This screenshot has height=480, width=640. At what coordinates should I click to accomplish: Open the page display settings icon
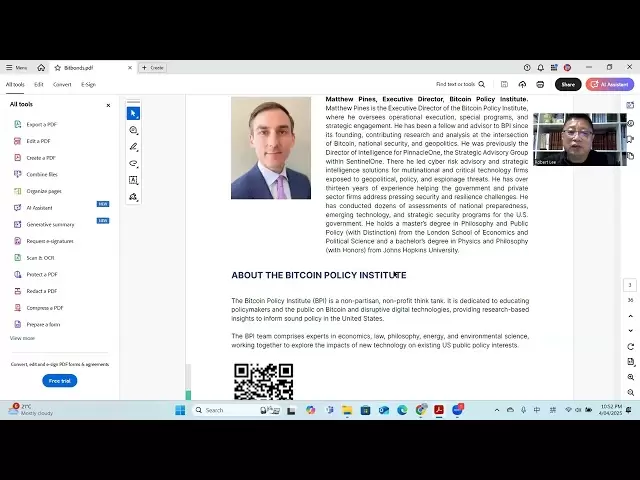pos(631,362)
